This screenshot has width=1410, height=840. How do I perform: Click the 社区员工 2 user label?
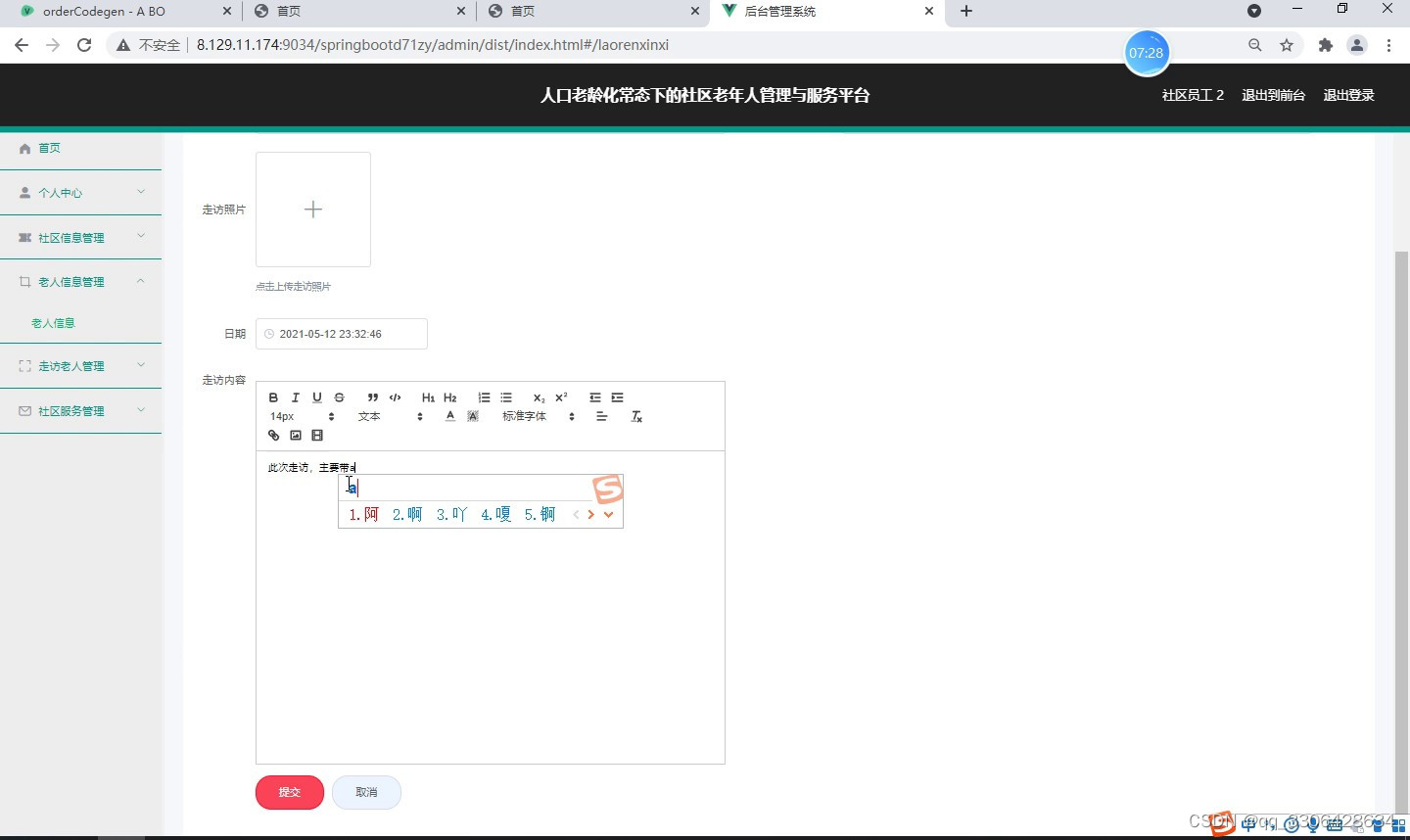[x=1193, y=95]
